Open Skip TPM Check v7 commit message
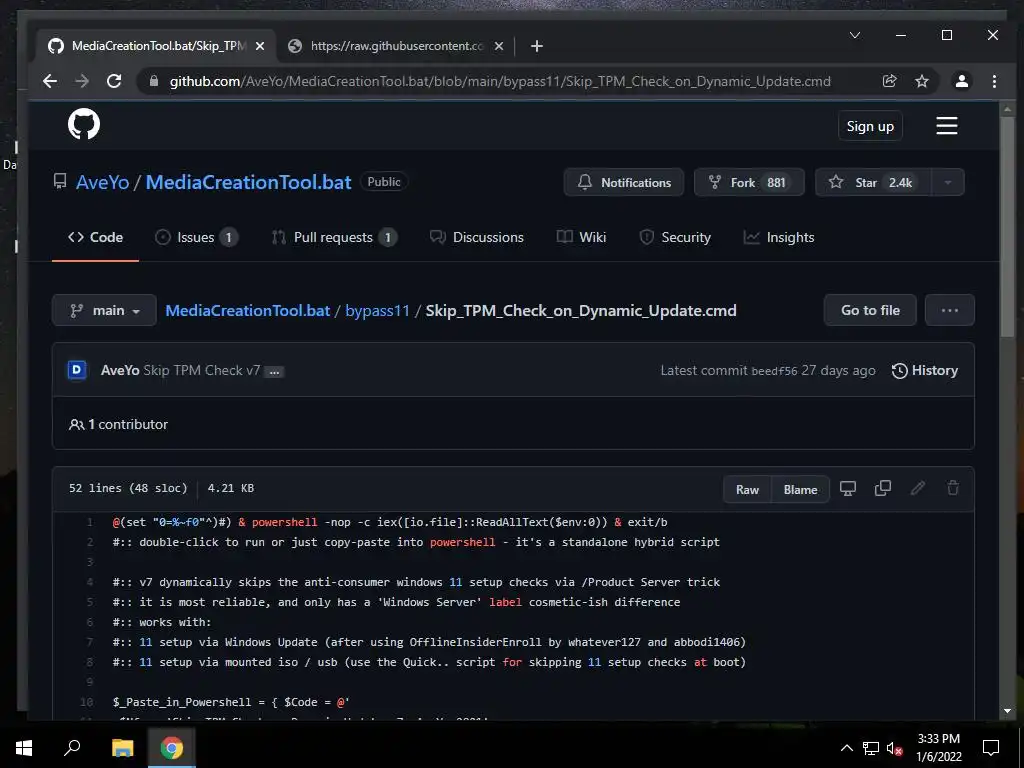This screenshot has width=1024, height=768. tap(202, 370)
